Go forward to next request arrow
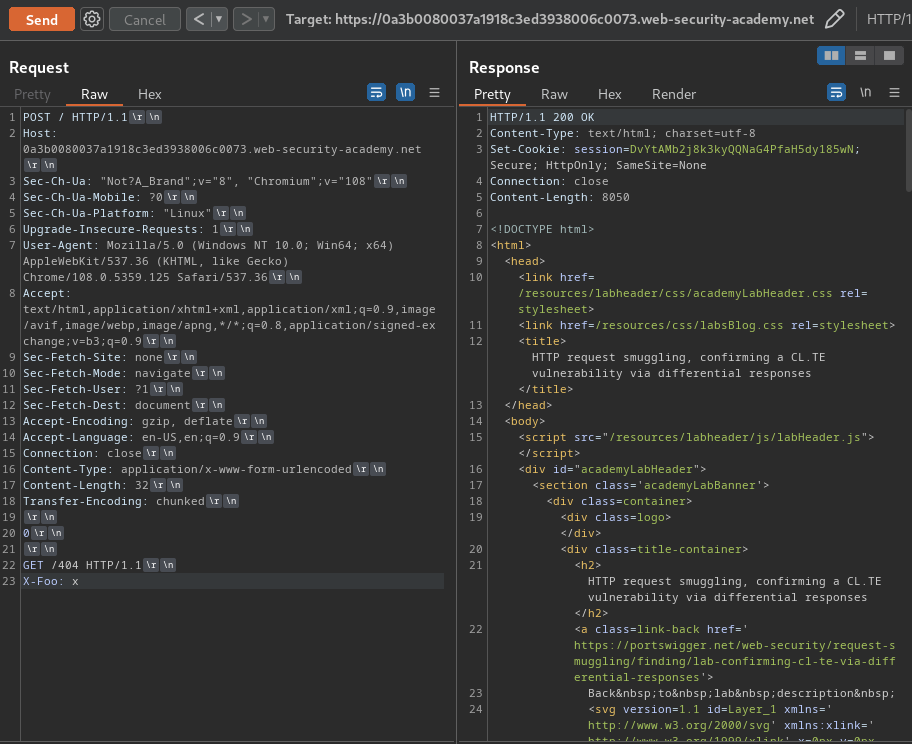Screen dimensions: 912x744 [246, 19]
